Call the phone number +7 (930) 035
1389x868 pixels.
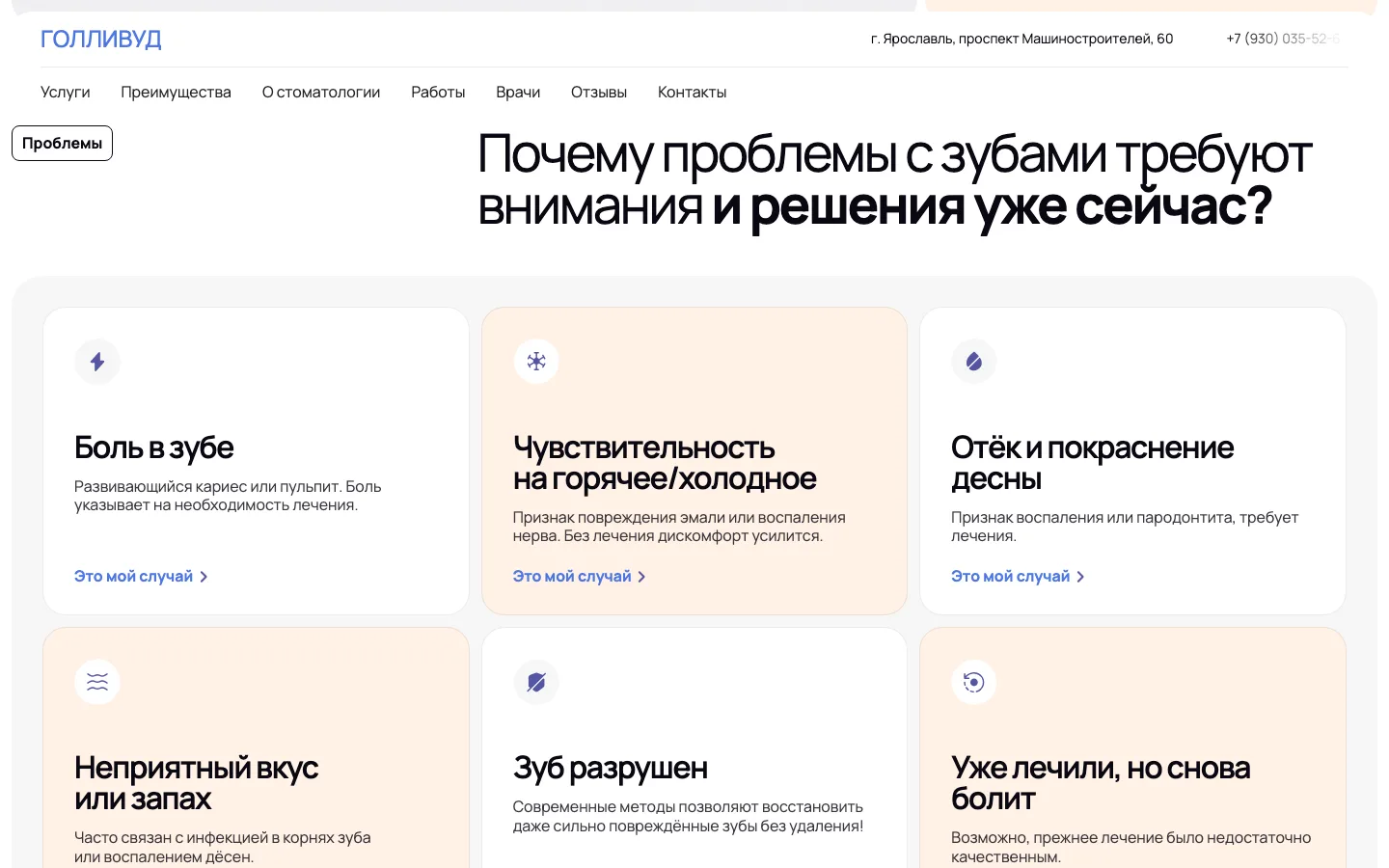pos(1283,39)
